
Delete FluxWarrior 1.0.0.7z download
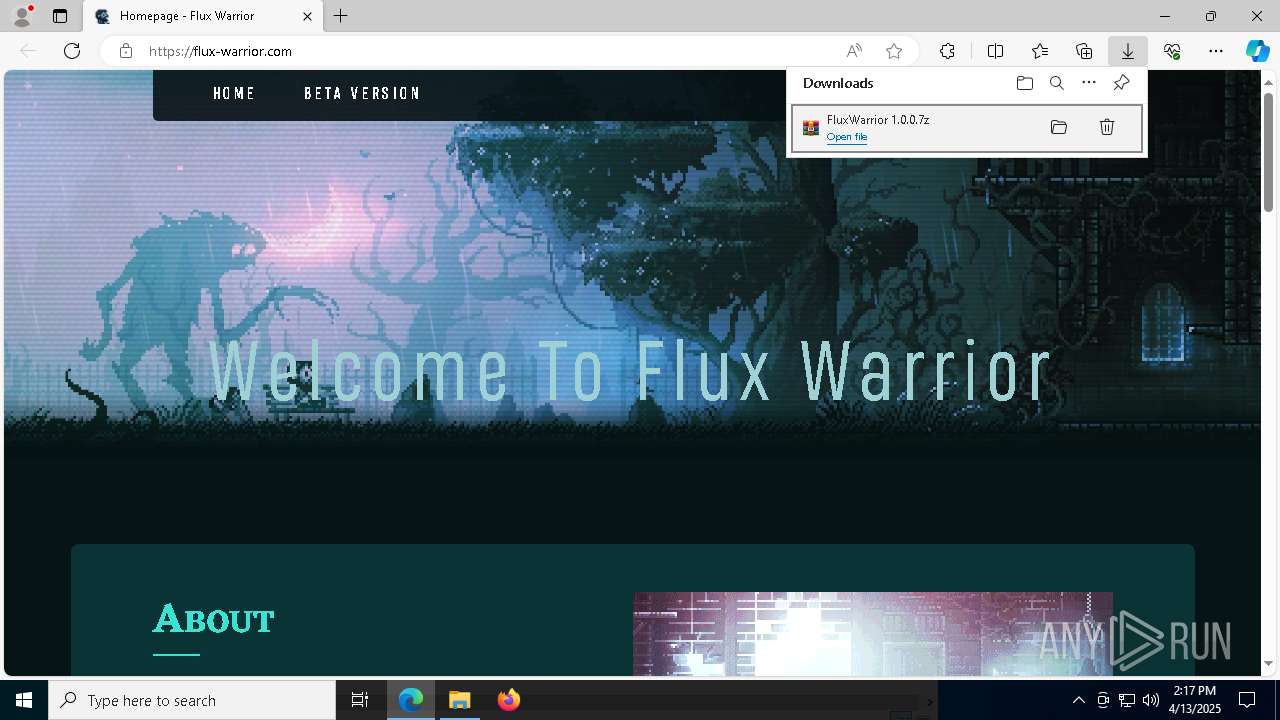point(1107,127)
